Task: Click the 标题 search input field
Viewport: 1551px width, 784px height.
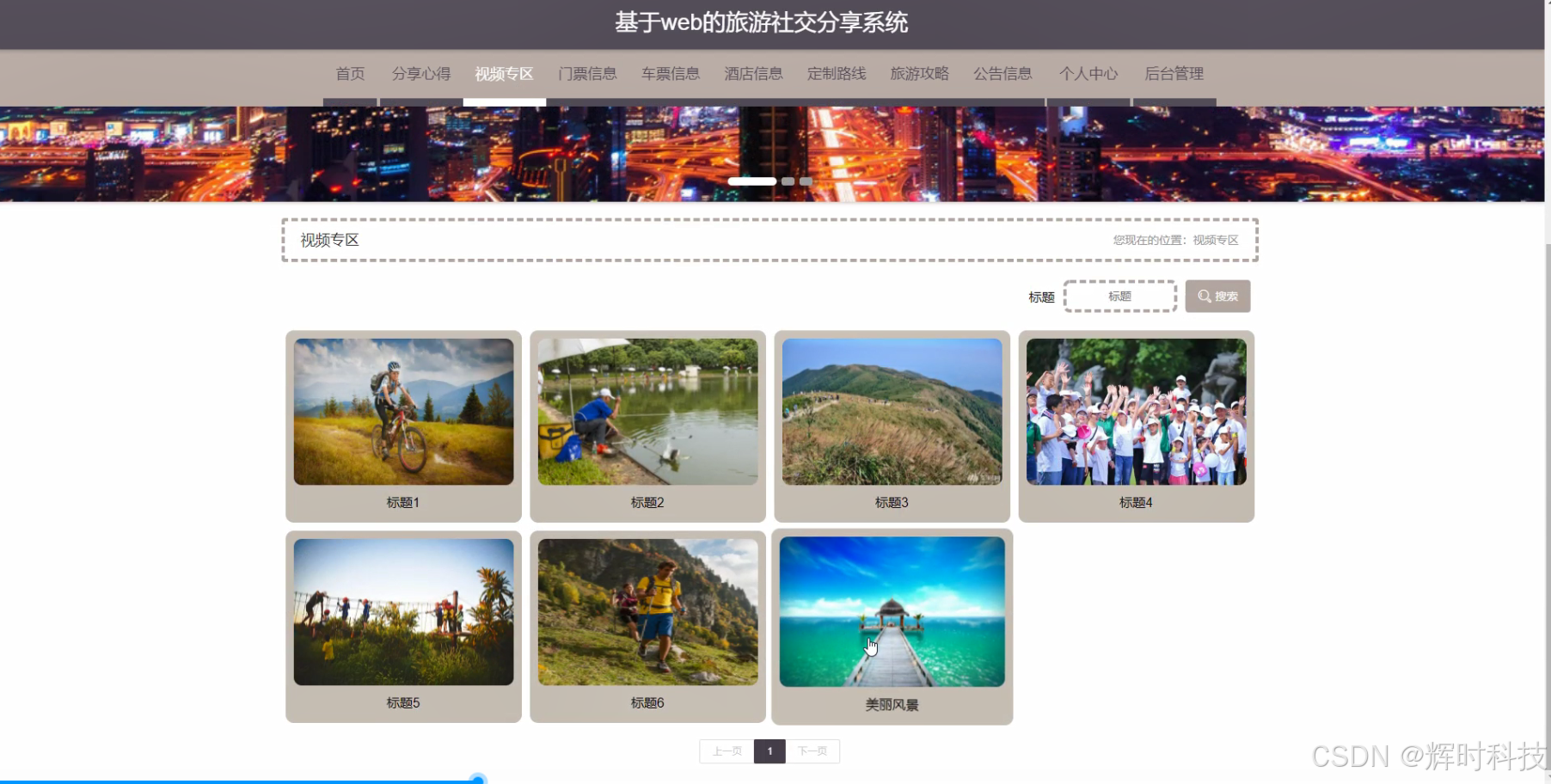Action: click(1119, 296)
